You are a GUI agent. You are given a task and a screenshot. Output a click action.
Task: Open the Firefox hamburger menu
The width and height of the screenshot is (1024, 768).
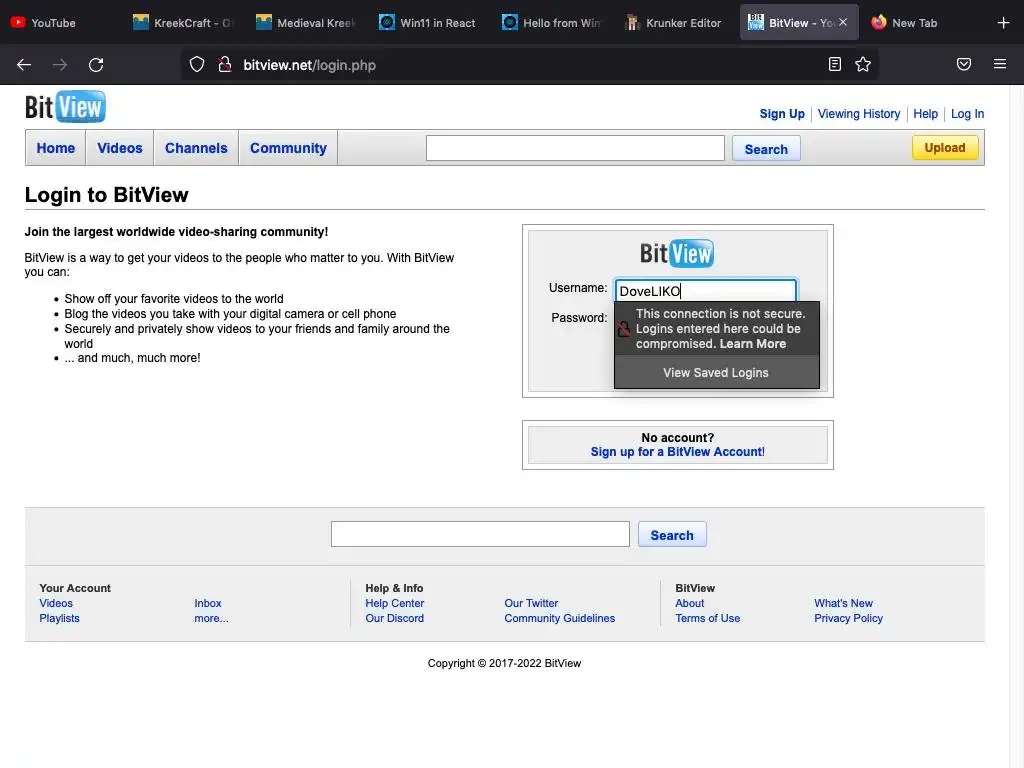[1000, 64]
